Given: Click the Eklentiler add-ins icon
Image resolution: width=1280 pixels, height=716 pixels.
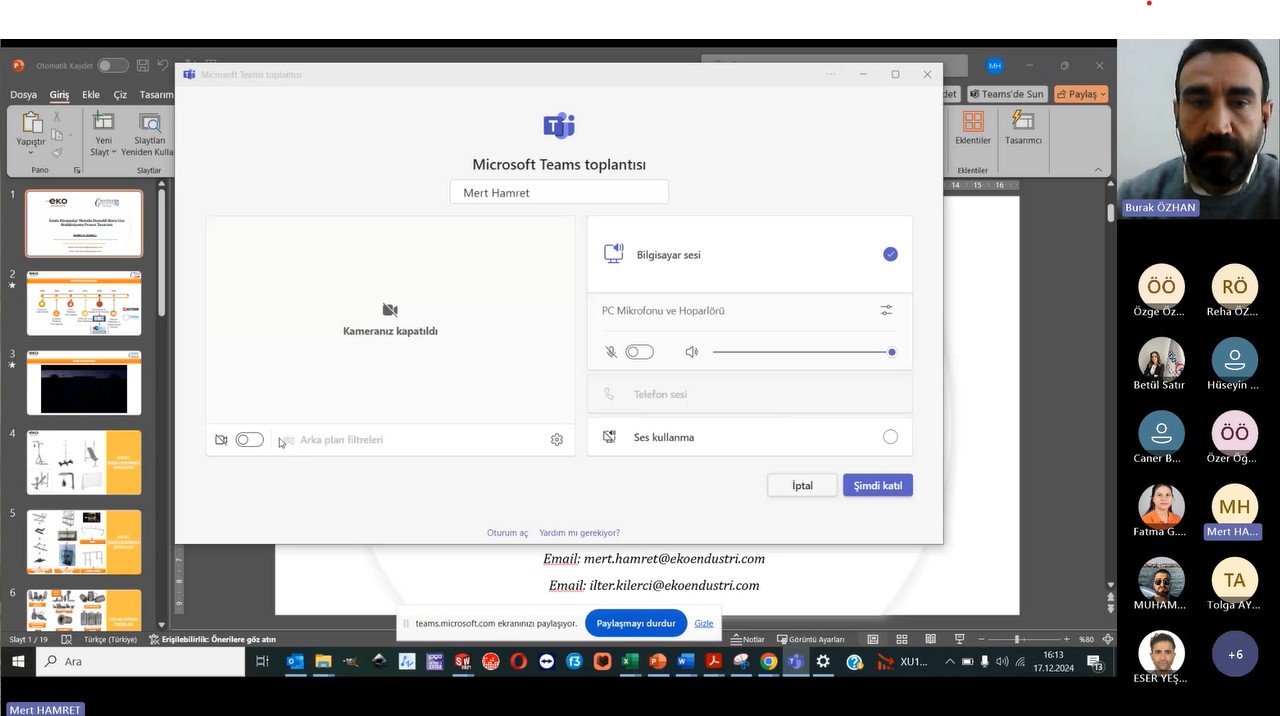Looking at the screenshot, I should [972, 122].
